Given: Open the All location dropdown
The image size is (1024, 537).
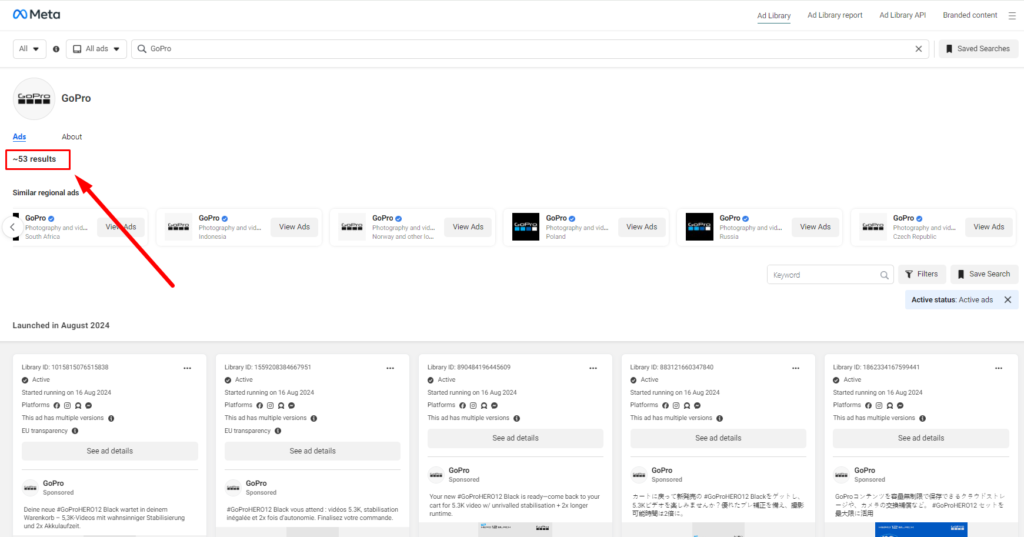Looking at the screenshot, I should (29, 49).
